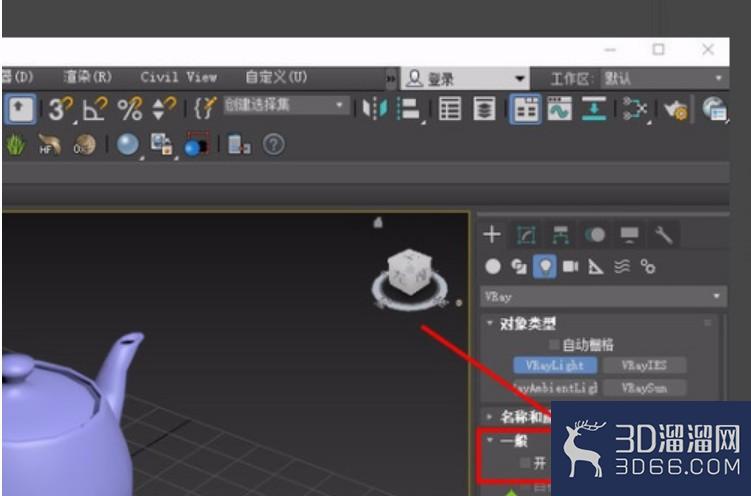Click the VRaySun button

(644, 387)
